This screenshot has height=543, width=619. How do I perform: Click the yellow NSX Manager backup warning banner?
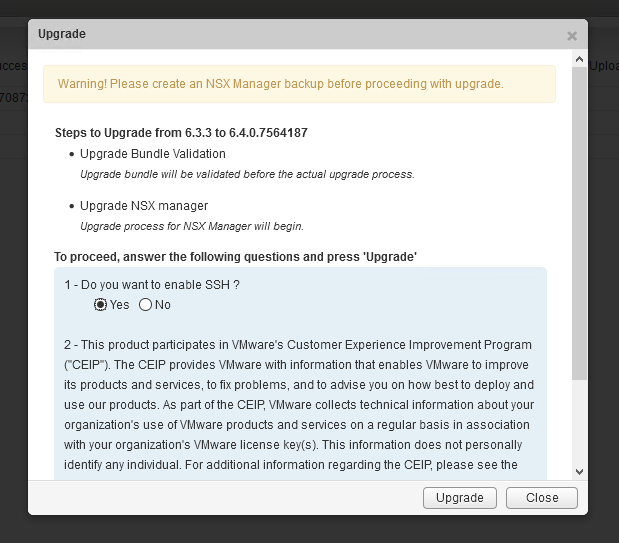(299, 84)
